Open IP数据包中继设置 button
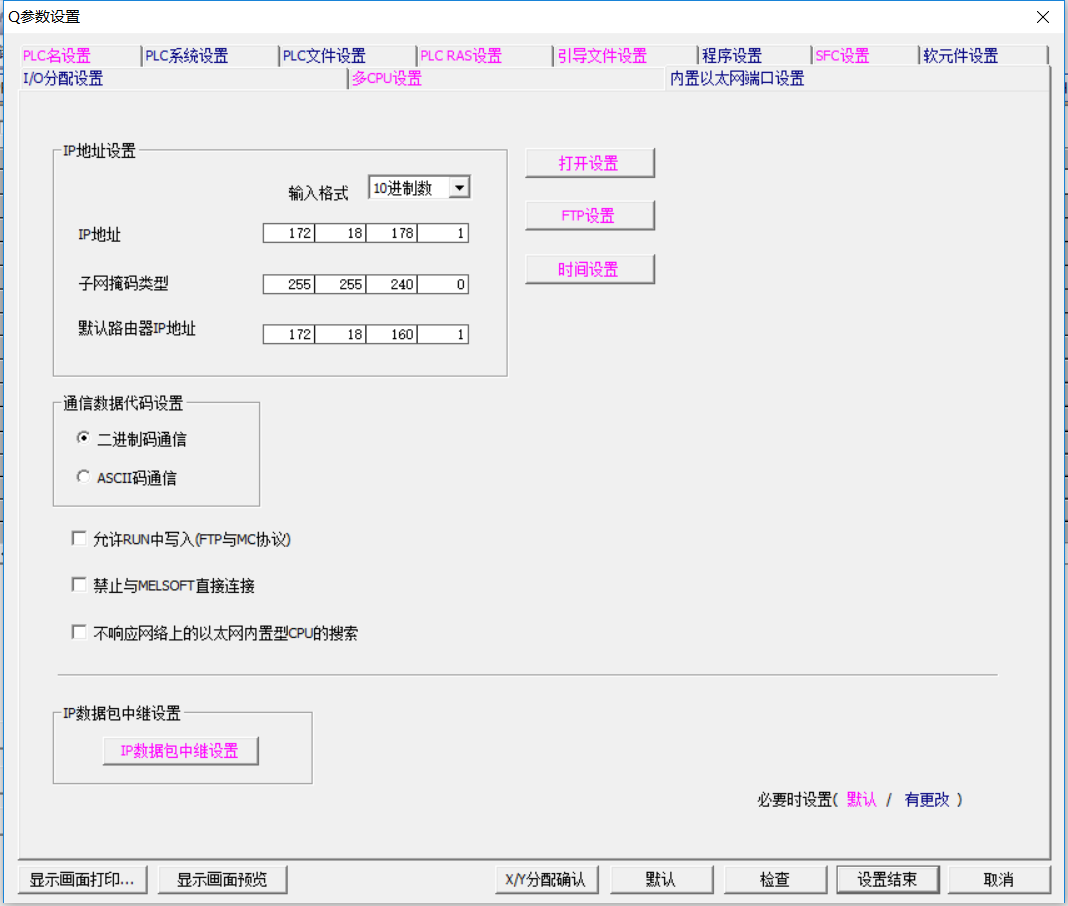The width and height of the screenshot is (1068, 906). [x=180, y=751]
